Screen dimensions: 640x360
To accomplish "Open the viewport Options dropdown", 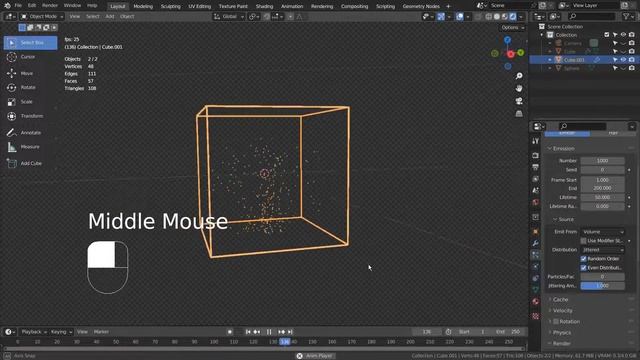I will click(513, 27).
